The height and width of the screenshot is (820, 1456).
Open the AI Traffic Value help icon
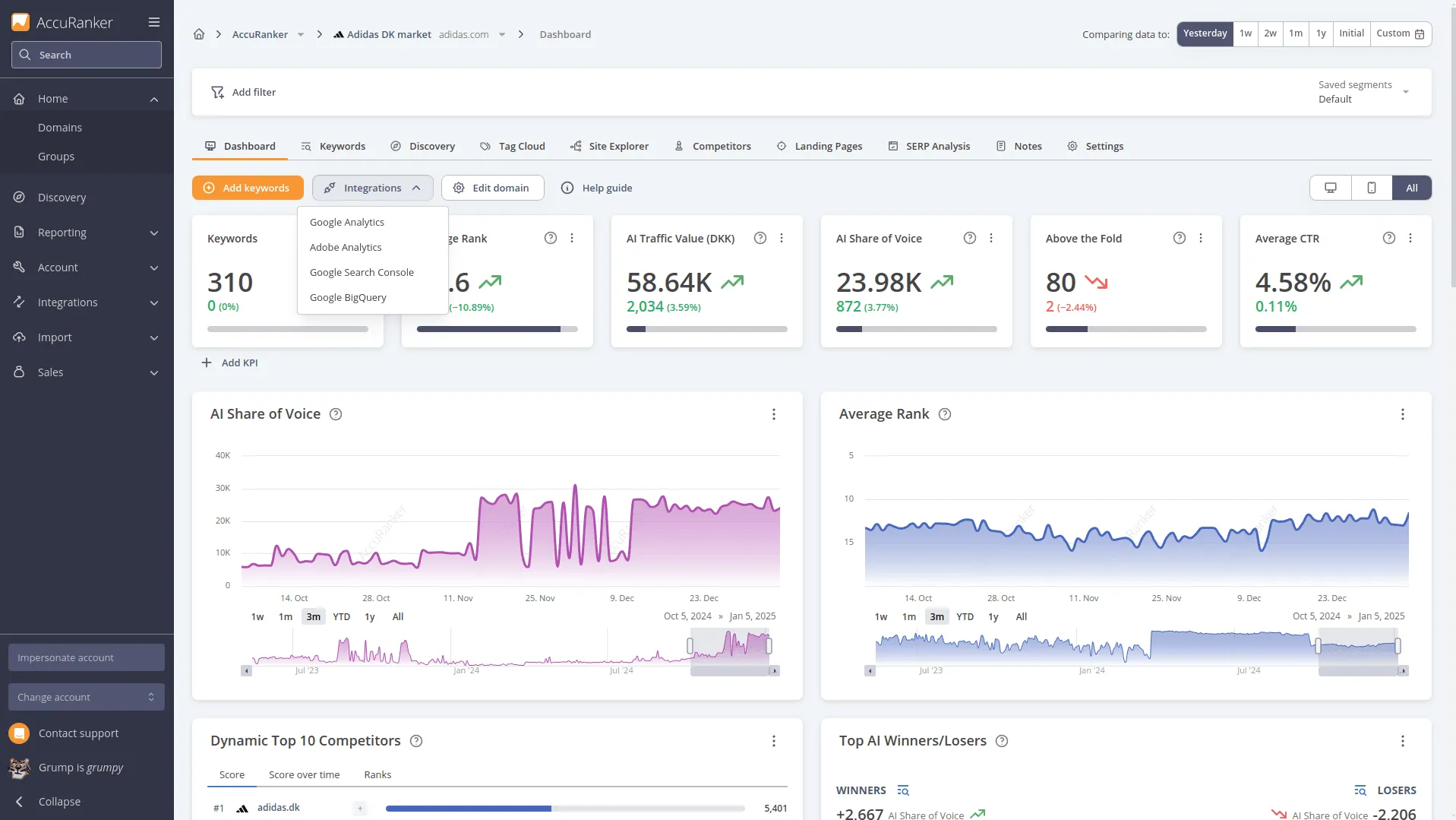click(x=760, y=238)
